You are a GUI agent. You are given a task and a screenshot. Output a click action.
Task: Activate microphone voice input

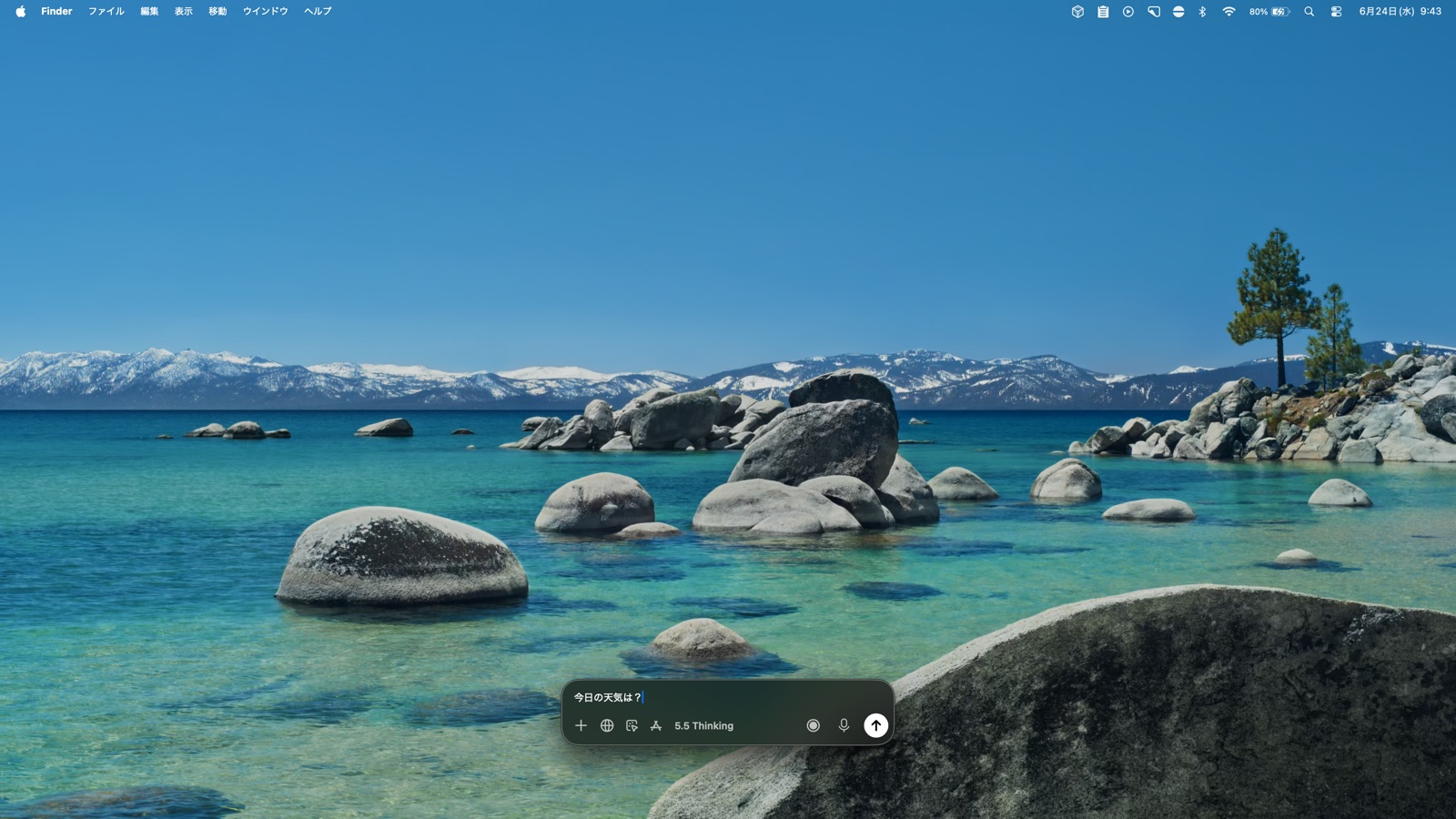(x=844, y=725)
